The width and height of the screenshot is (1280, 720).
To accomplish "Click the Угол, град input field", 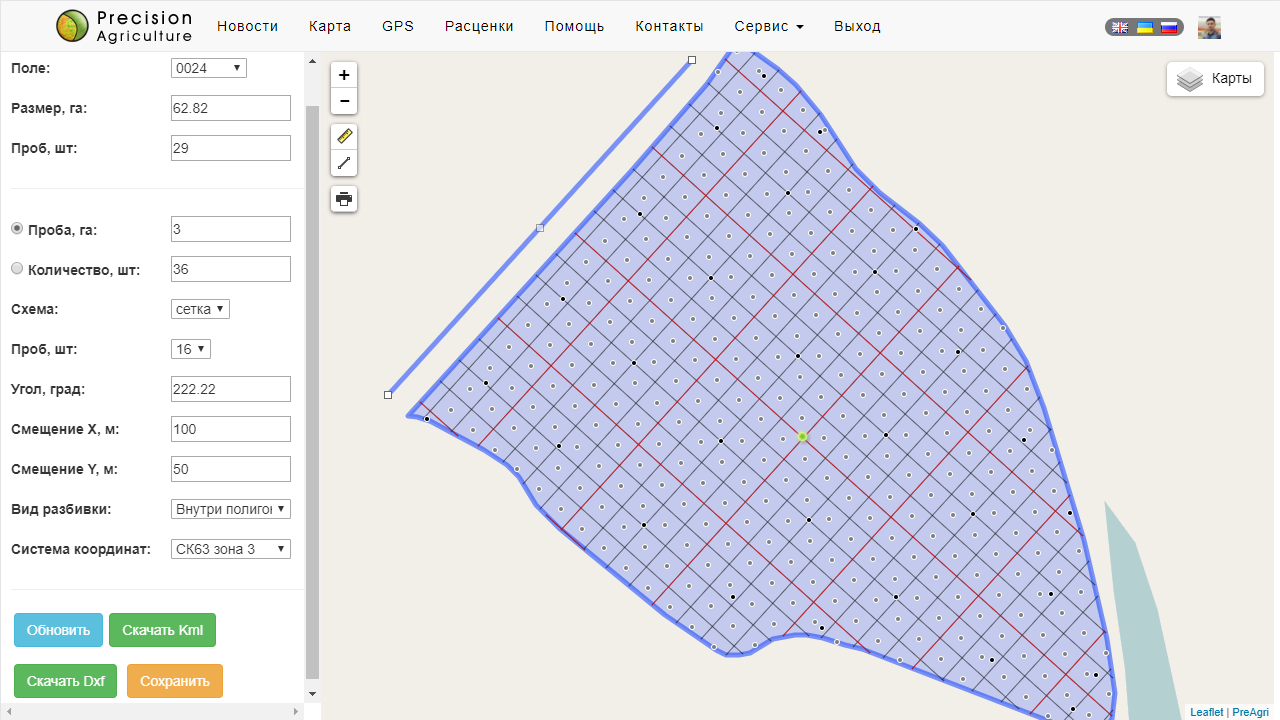I will (x=230, y=389).
